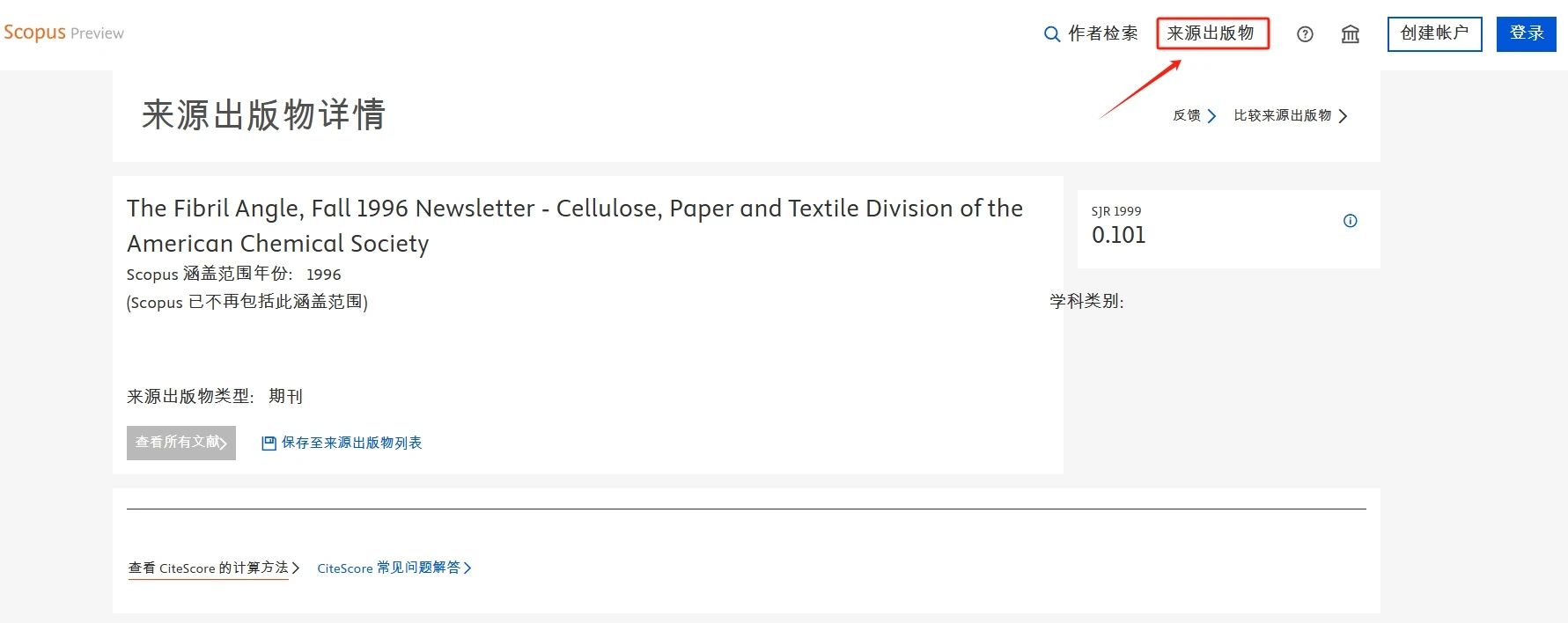Click the institution building icon
The image size is (1568, 623).
click(1350, 34)
